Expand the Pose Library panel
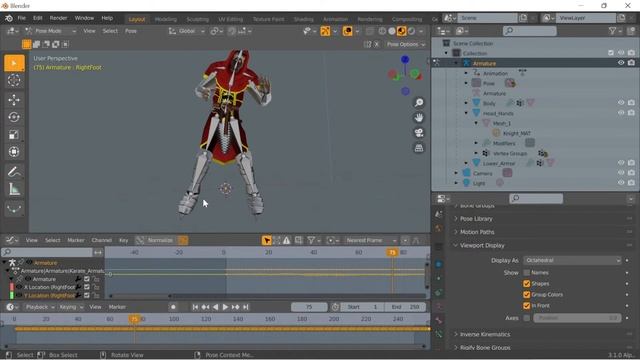The height and width of the screenshot is (360, 640). (x=476, y=219)
